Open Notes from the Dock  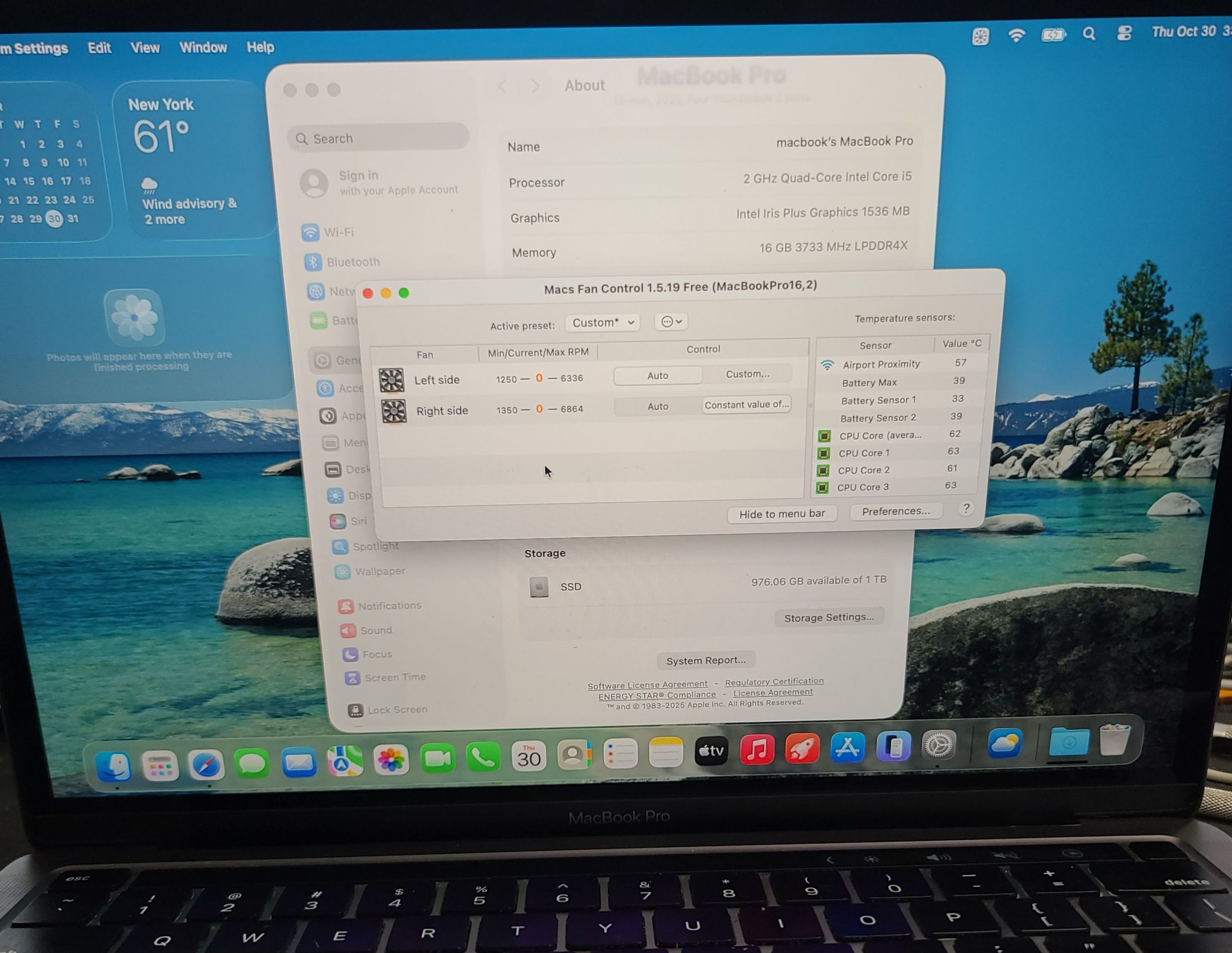666,752
